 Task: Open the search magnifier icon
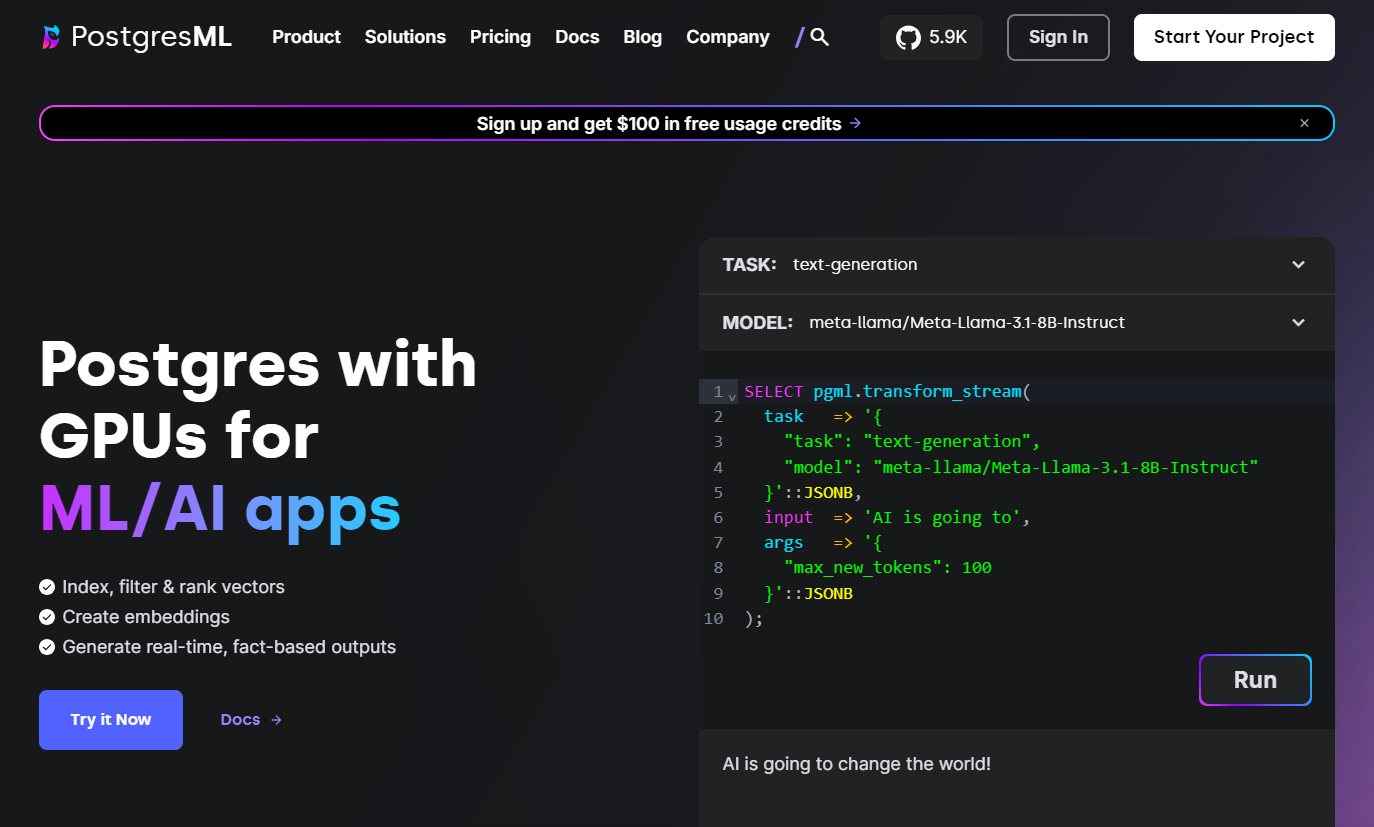(820, 37)
